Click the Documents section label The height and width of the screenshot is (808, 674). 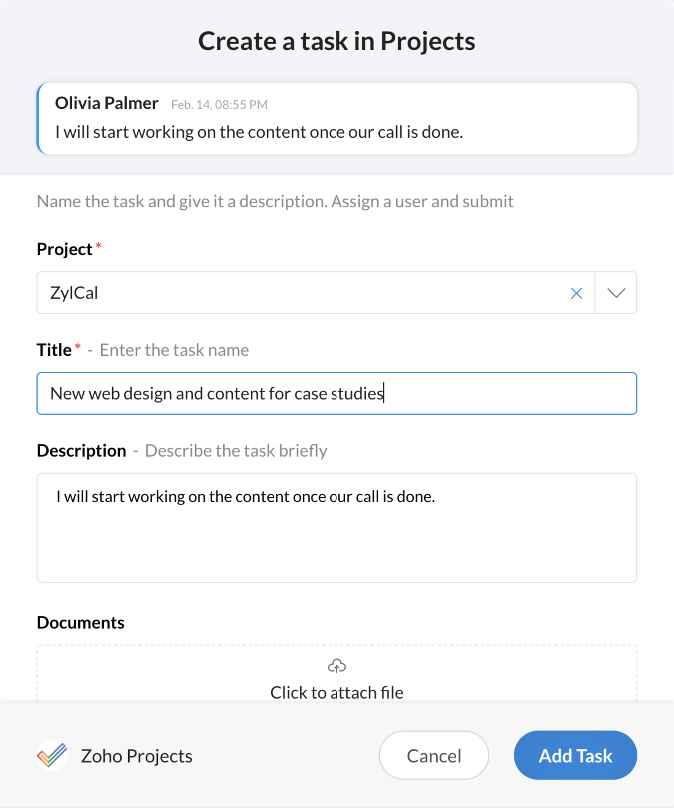[x=80, y=623]
